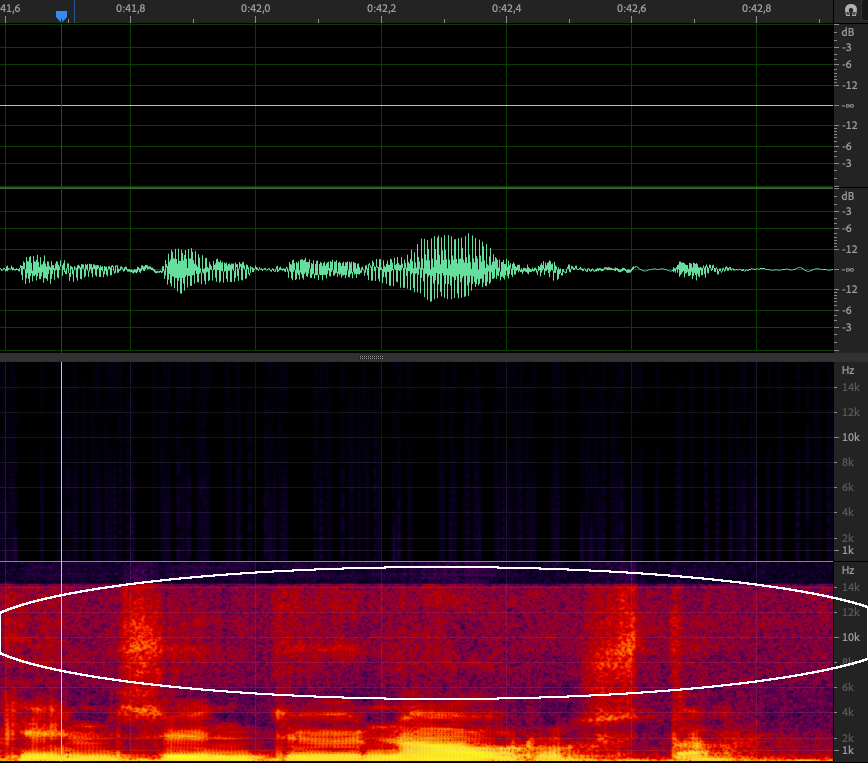This screenshot has width=868, height=763.
Task: Click the Hz label of the upper spectral scale
Action: click(x=847, y=370)
